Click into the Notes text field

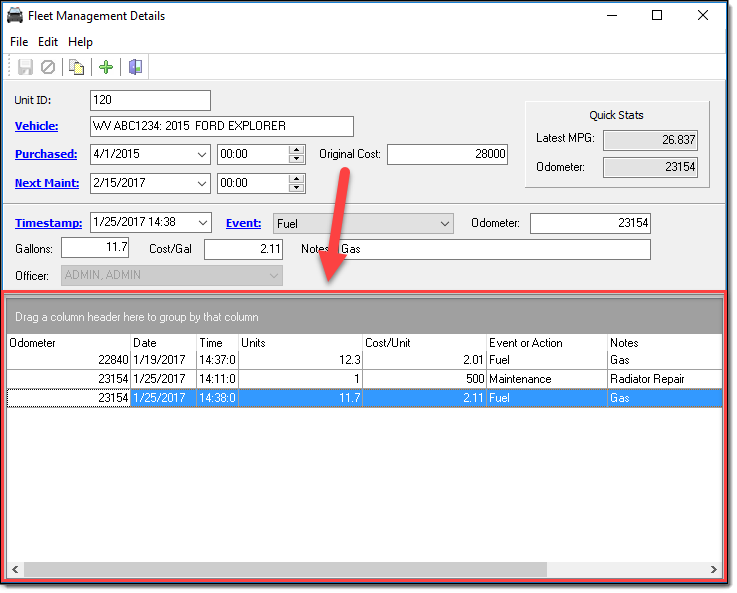tap(495, 249)
